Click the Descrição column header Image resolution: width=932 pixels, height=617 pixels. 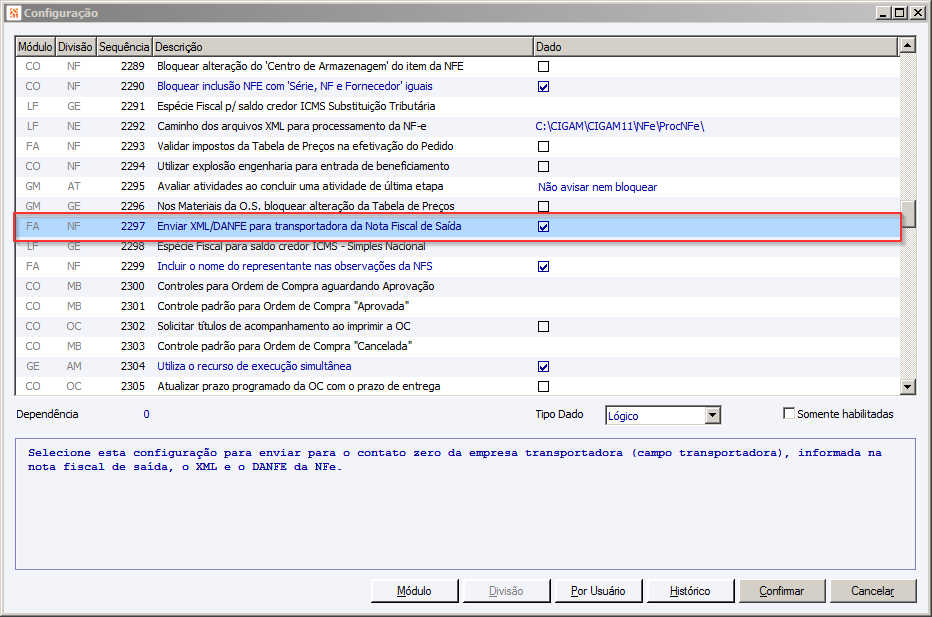[342, 46]
